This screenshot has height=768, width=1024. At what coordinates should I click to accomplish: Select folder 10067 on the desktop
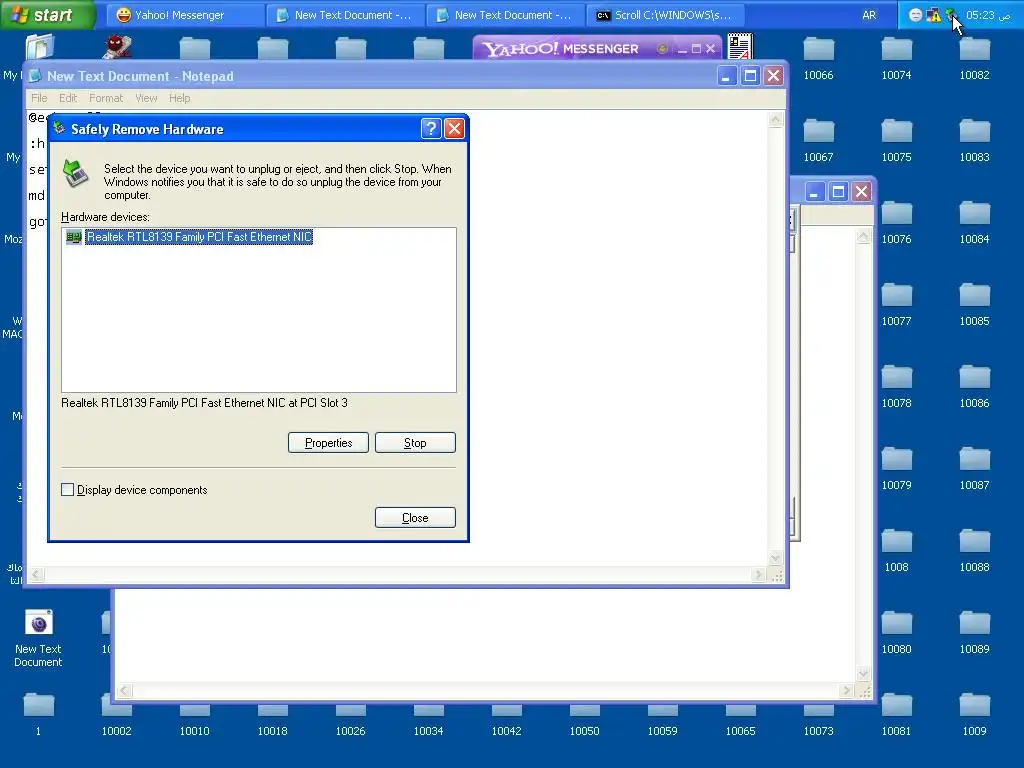(x=818, y=140)
